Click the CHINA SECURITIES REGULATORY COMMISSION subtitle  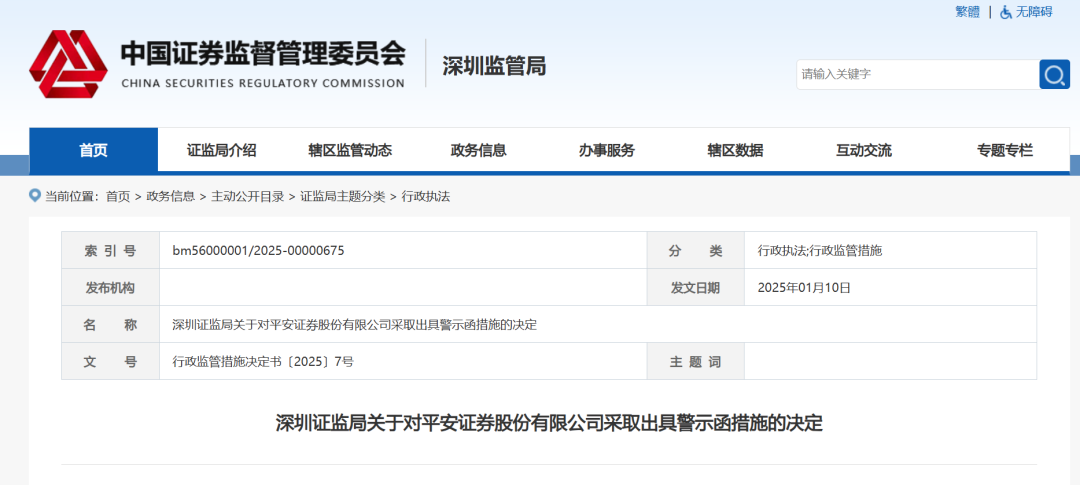(262, 83)
